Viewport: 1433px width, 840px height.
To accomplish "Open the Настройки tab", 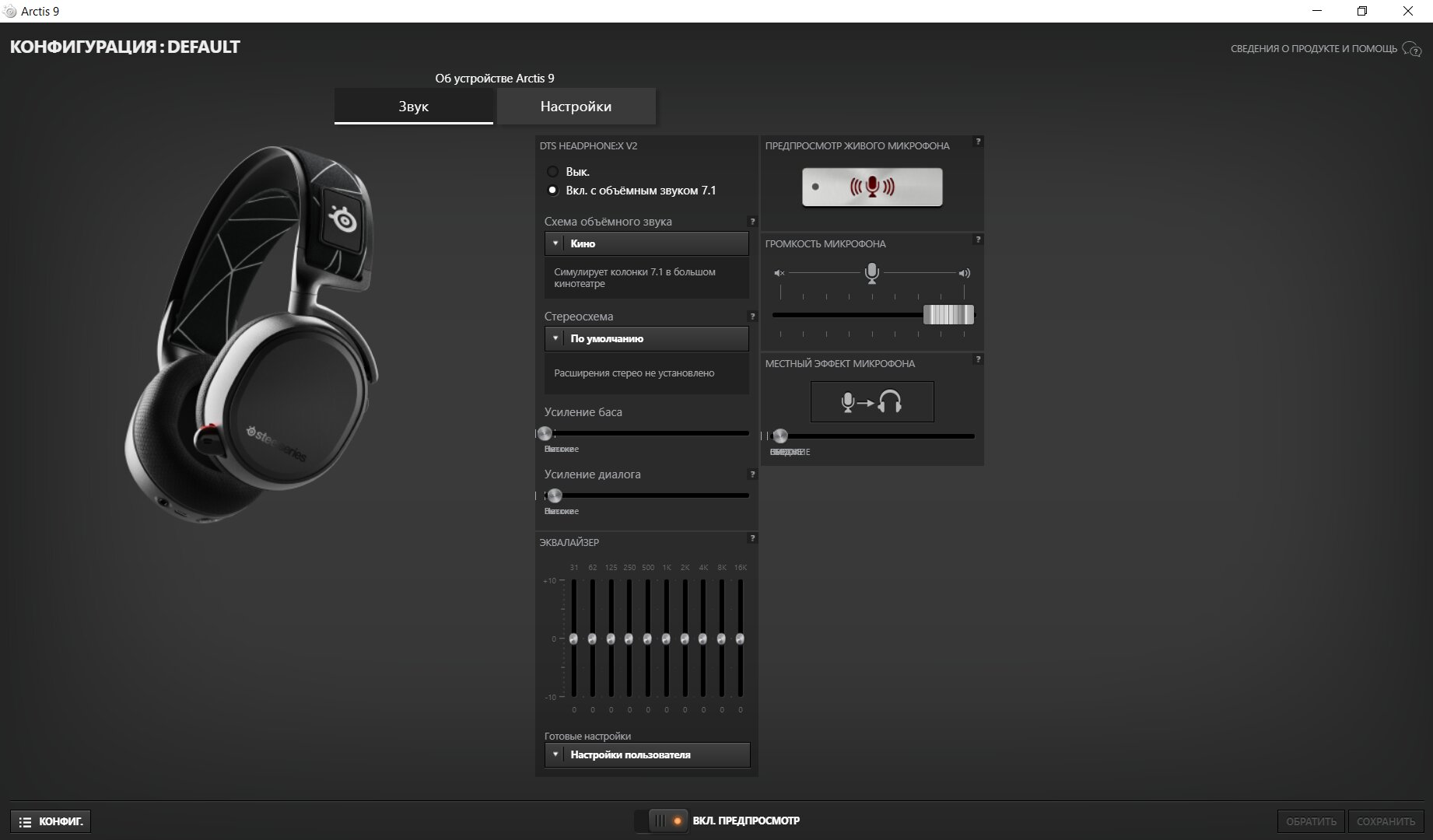I will (x=576, y=107).
